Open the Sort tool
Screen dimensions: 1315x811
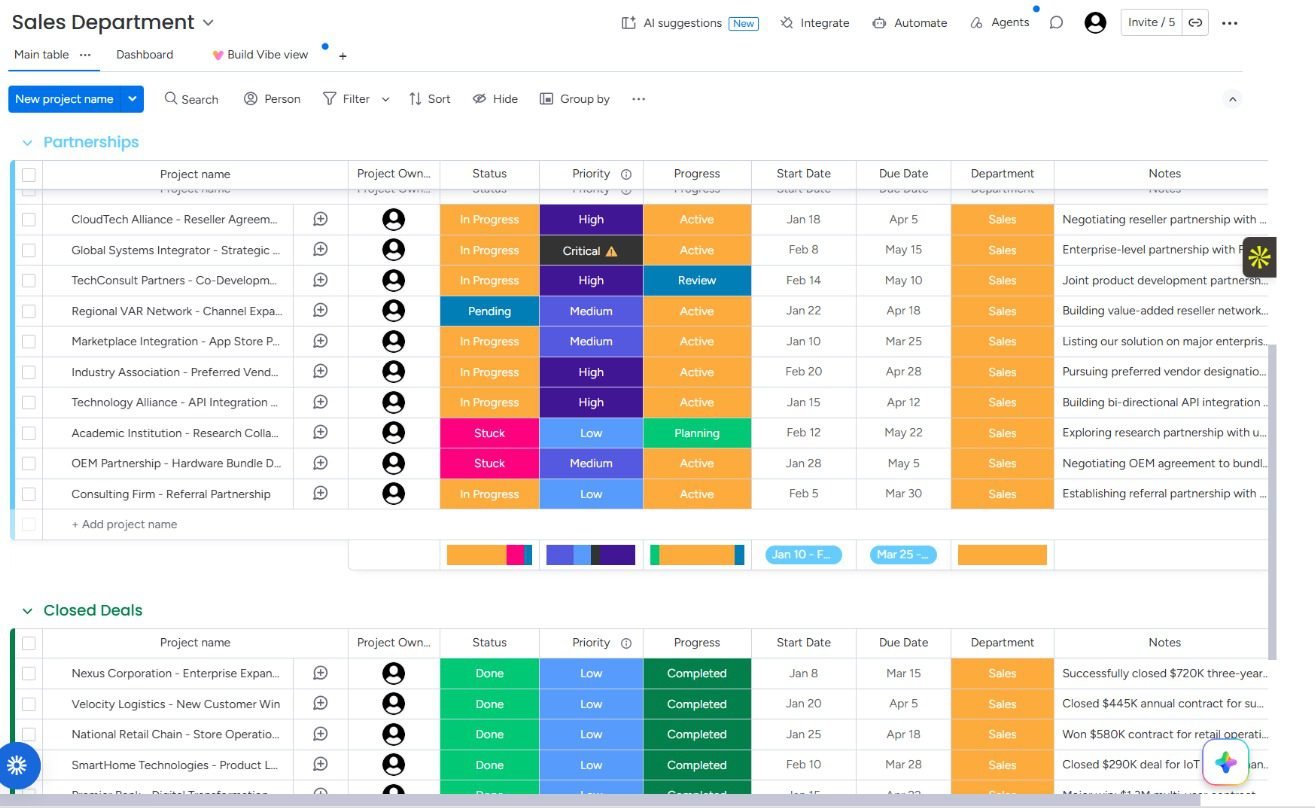(430, 99)
